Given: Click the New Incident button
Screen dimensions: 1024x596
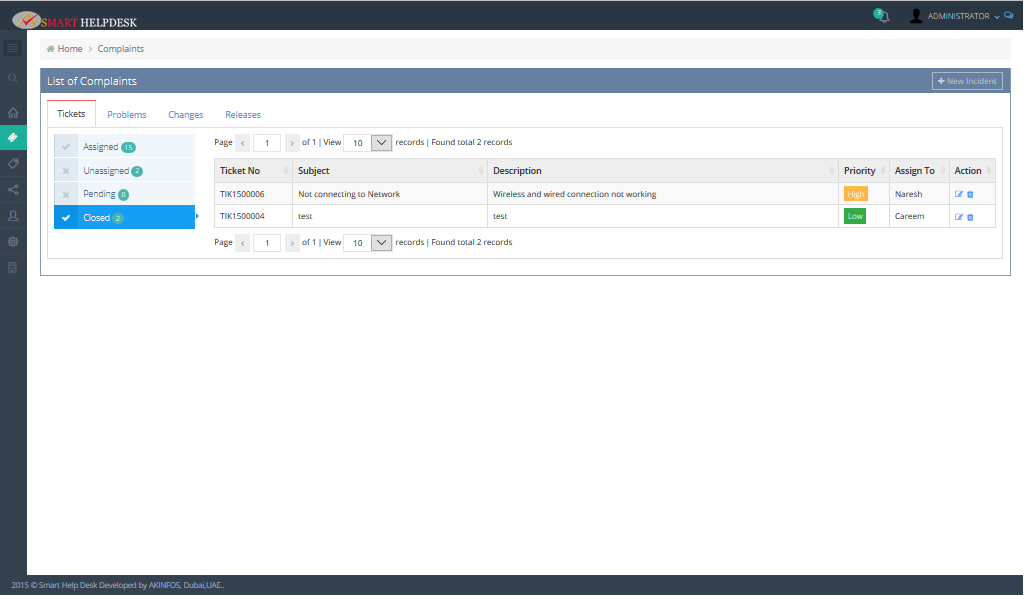Looking at the screenshot, I should [967, 81].
